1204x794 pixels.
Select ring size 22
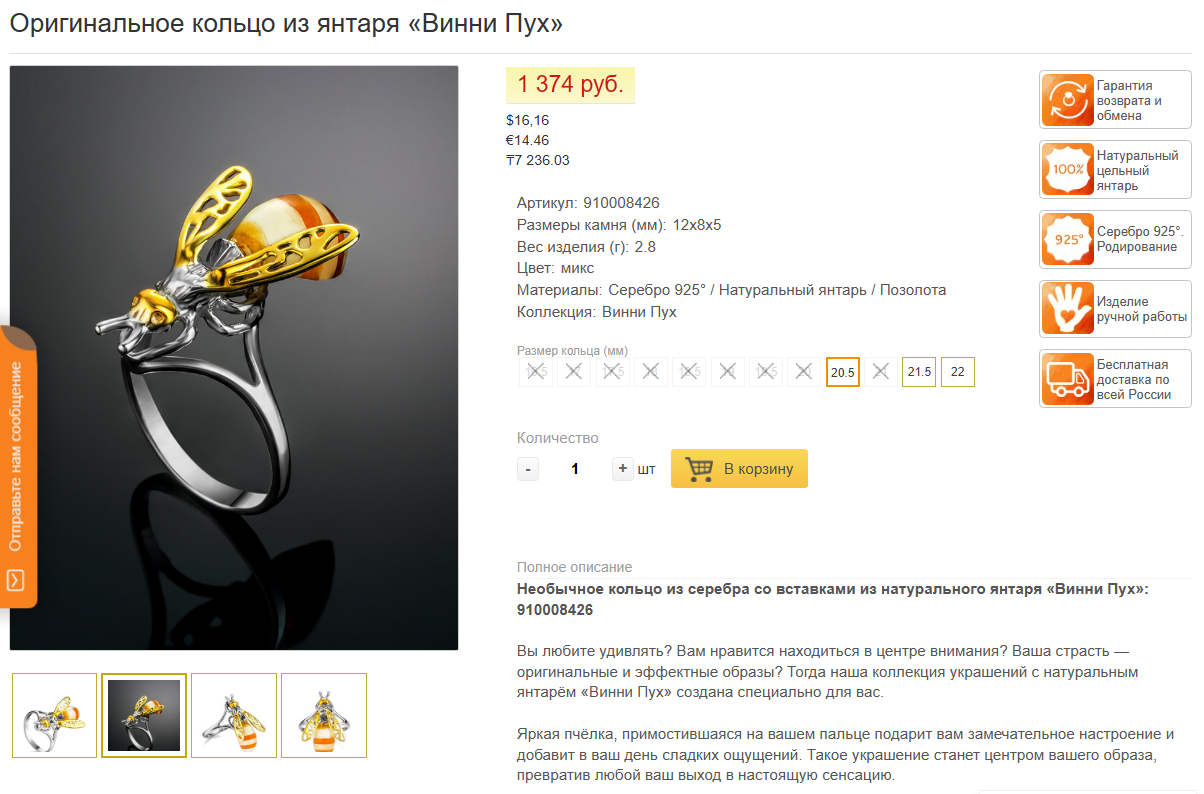tap(958, 372)
